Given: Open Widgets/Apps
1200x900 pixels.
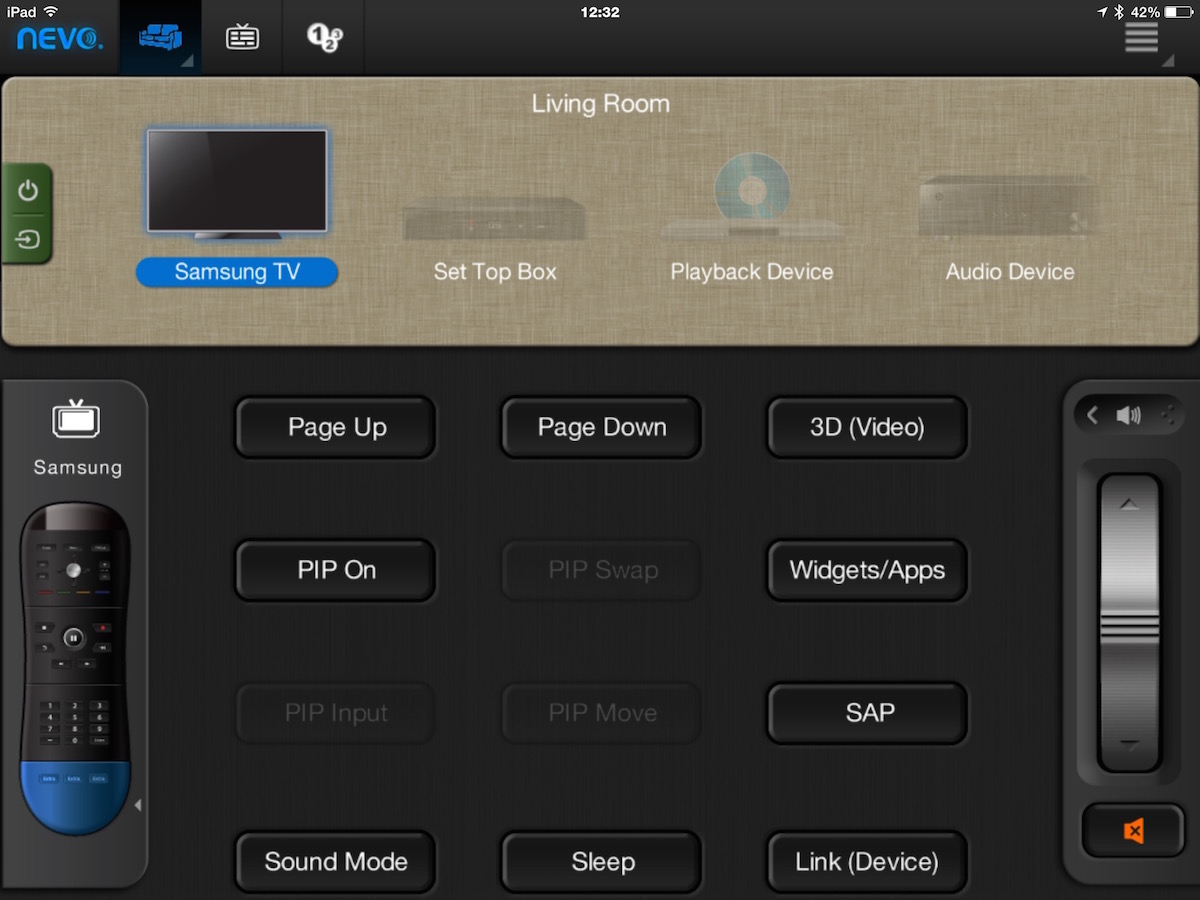Looking at the screenshot, I should (x=867, y=571).
